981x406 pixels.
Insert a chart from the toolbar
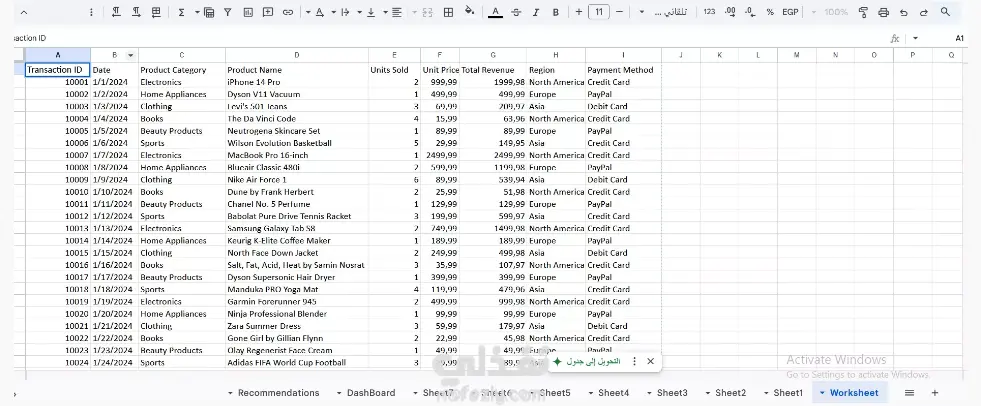pyautogui.click(x=248, y=12)
